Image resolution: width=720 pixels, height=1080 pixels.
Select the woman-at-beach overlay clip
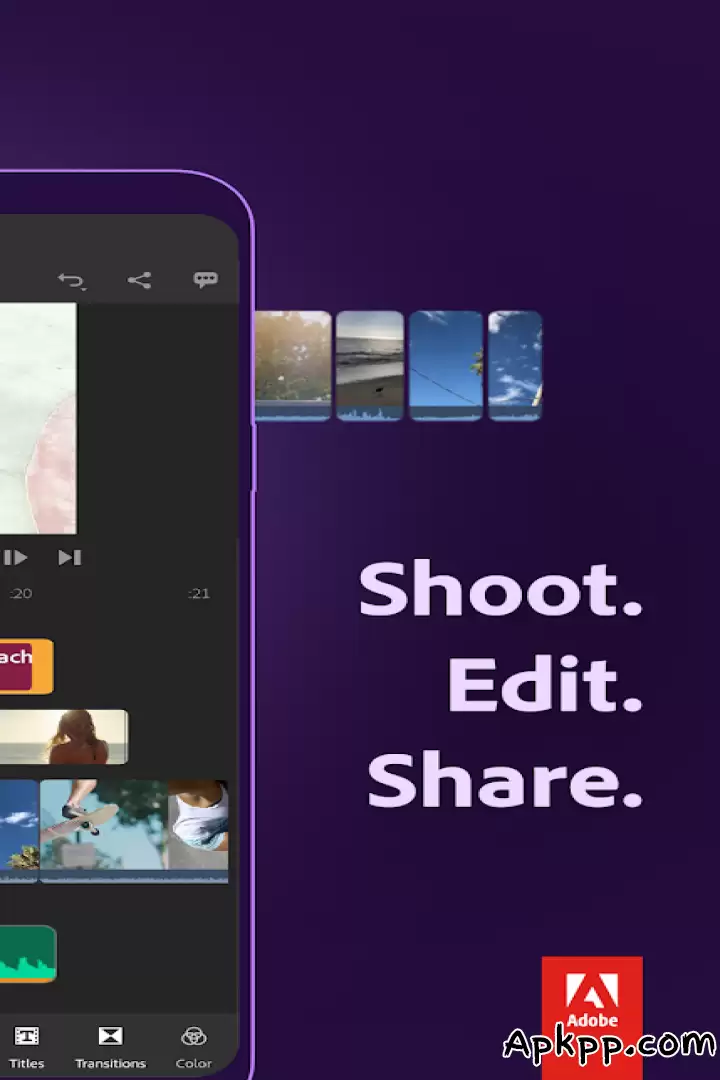click(x=63, y=737)
